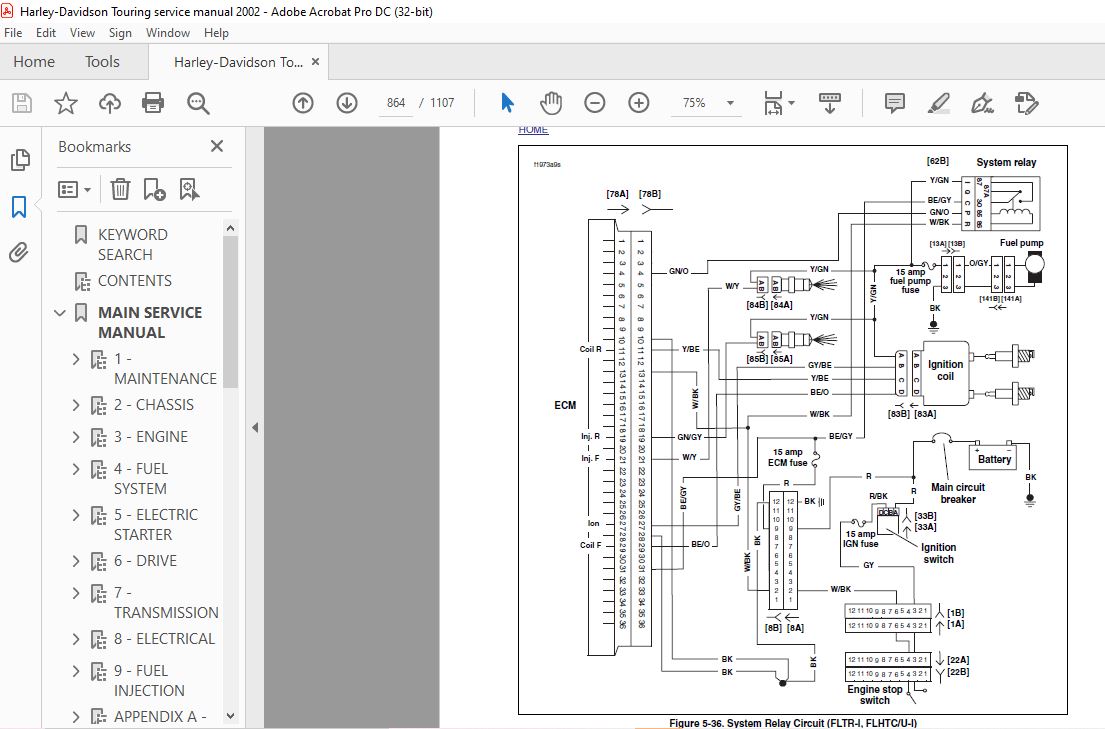
Task: Add a new bookmark
Action: pyautogui.click(x=154, y=189)
